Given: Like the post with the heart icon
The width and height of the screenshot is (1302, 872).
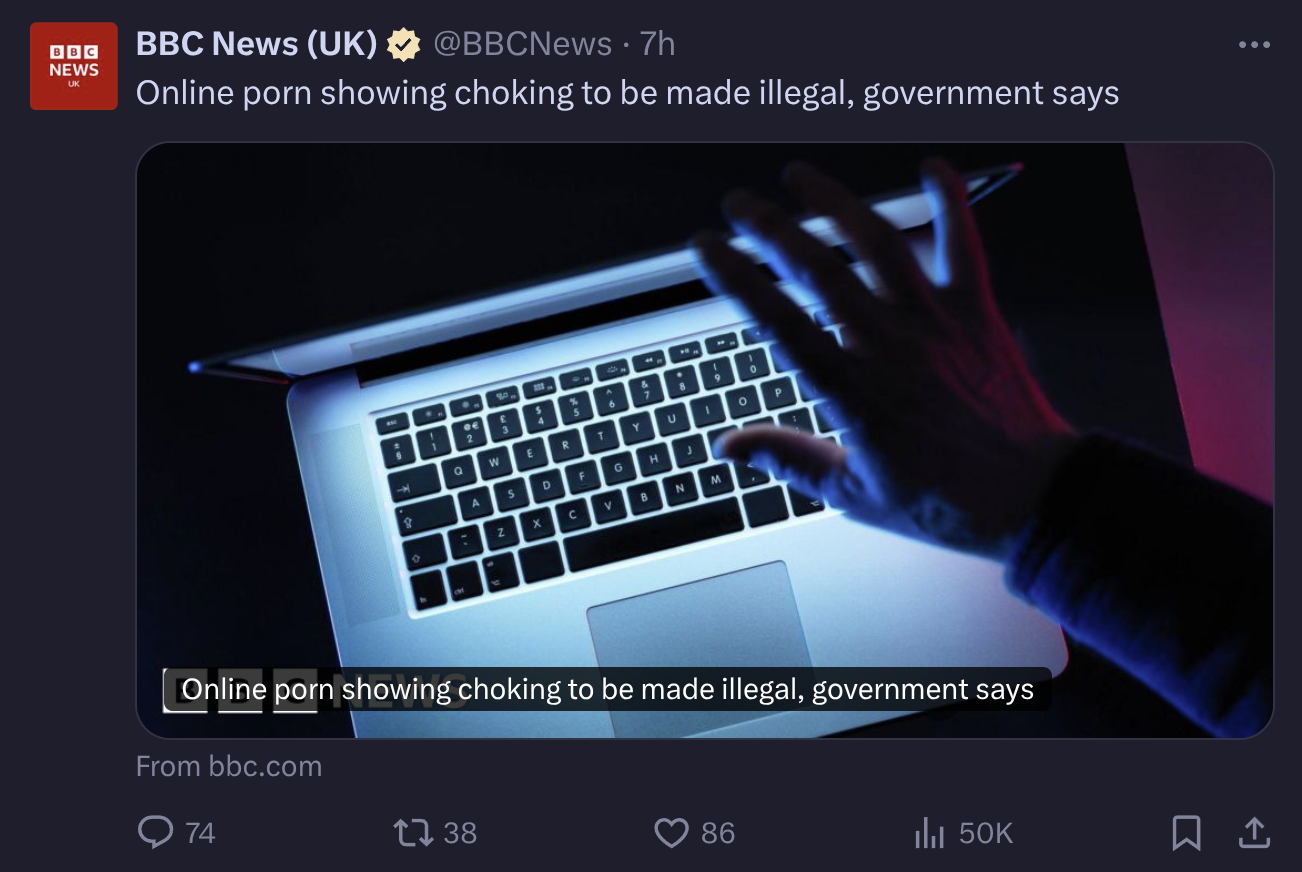Looking at the screenshot, I should click(671, 832).
